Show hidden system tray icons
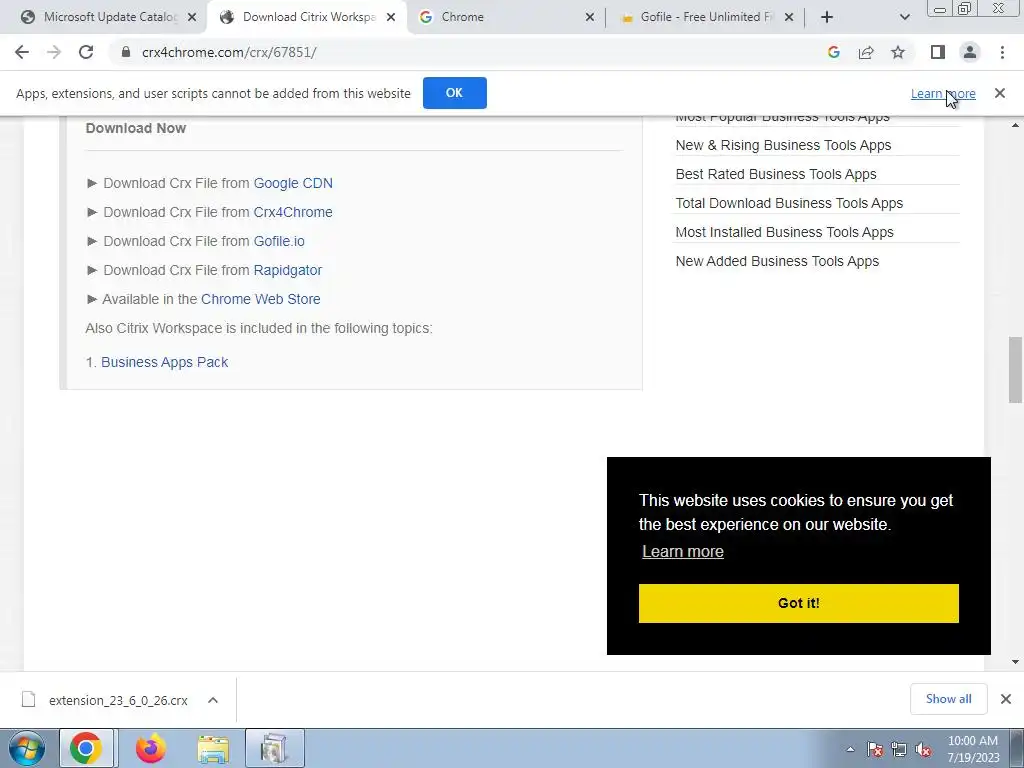This screenshot has width=1024, height=768. (850, 749)
